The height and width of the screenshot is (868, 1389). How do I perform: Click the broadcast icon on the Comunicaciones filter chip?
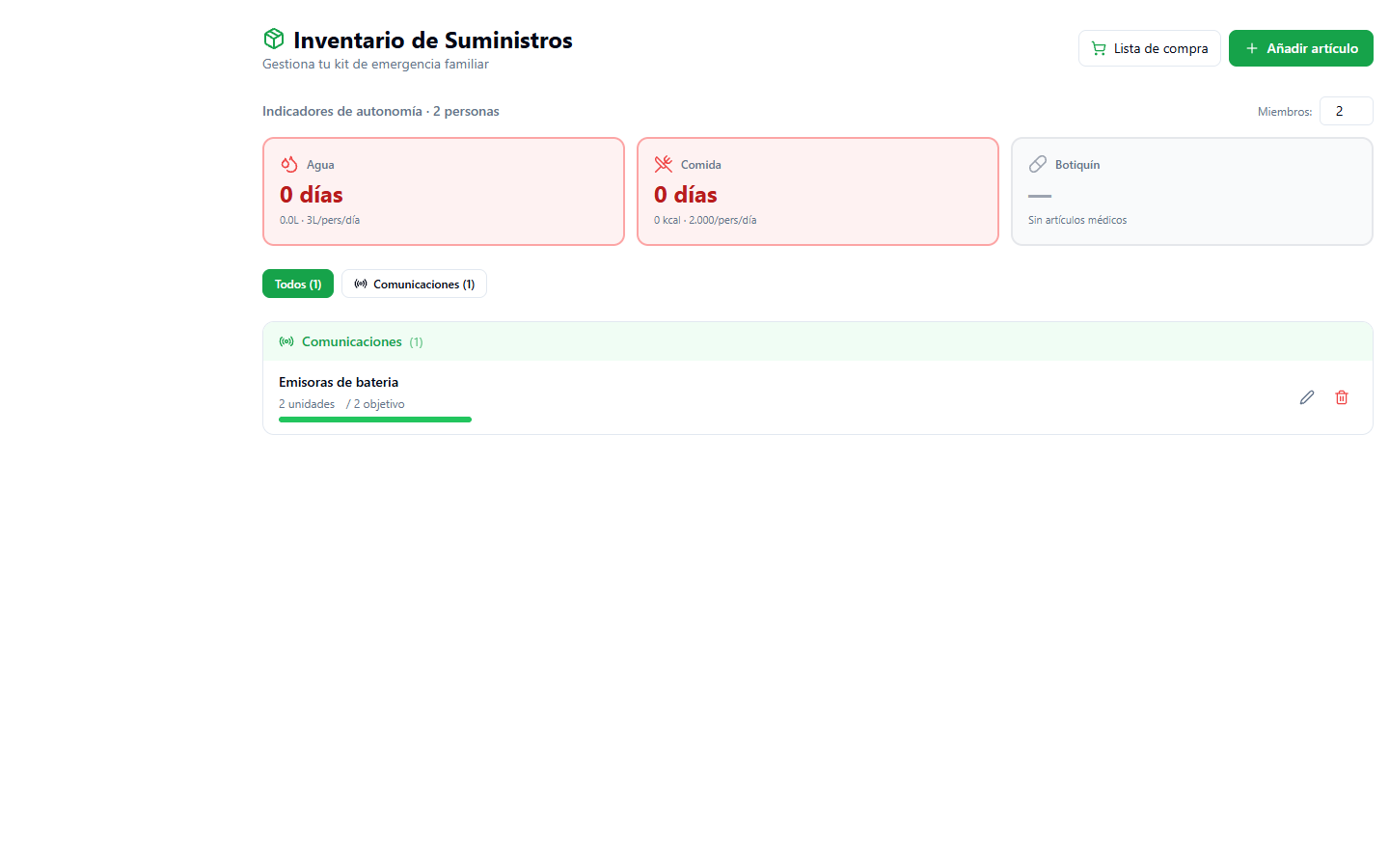click(361, 284)
